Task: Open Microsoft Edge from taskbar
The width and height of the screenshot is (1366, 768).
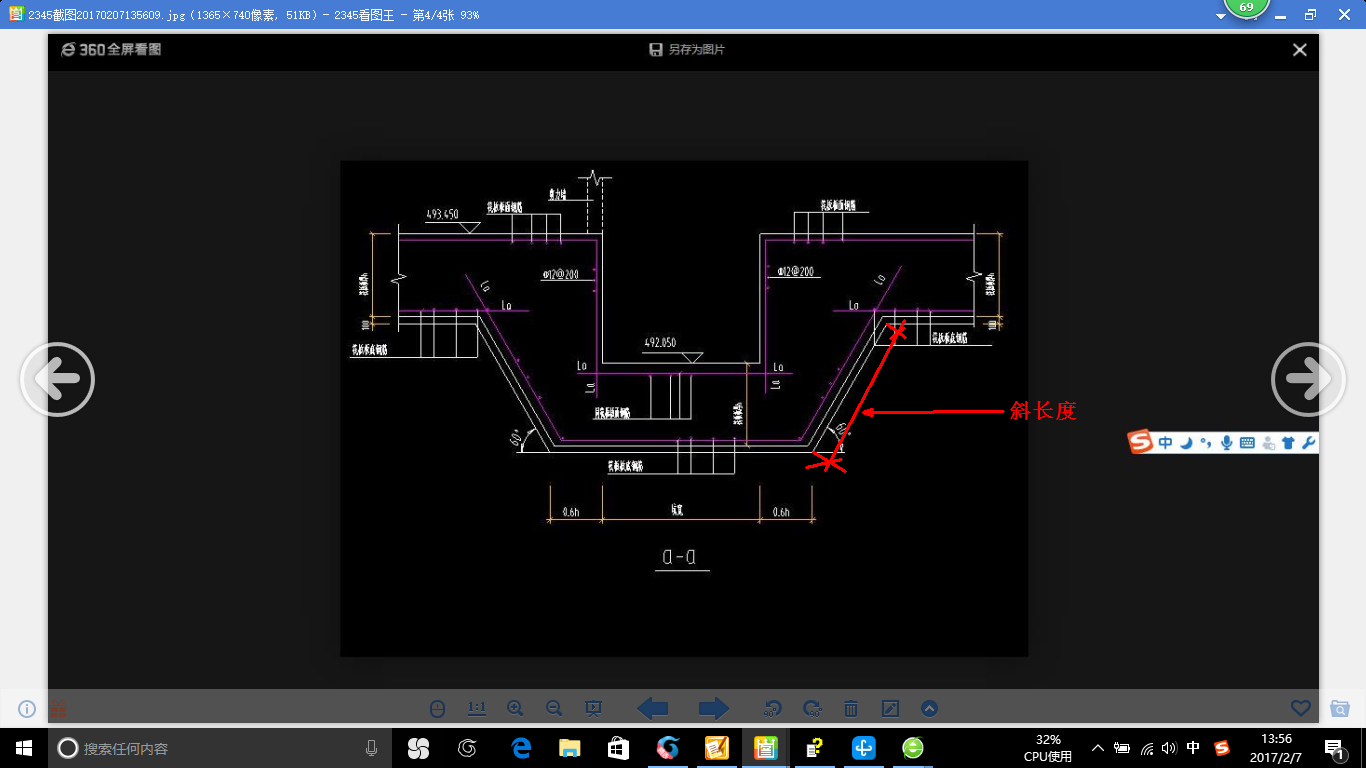Action: (521, 748)
